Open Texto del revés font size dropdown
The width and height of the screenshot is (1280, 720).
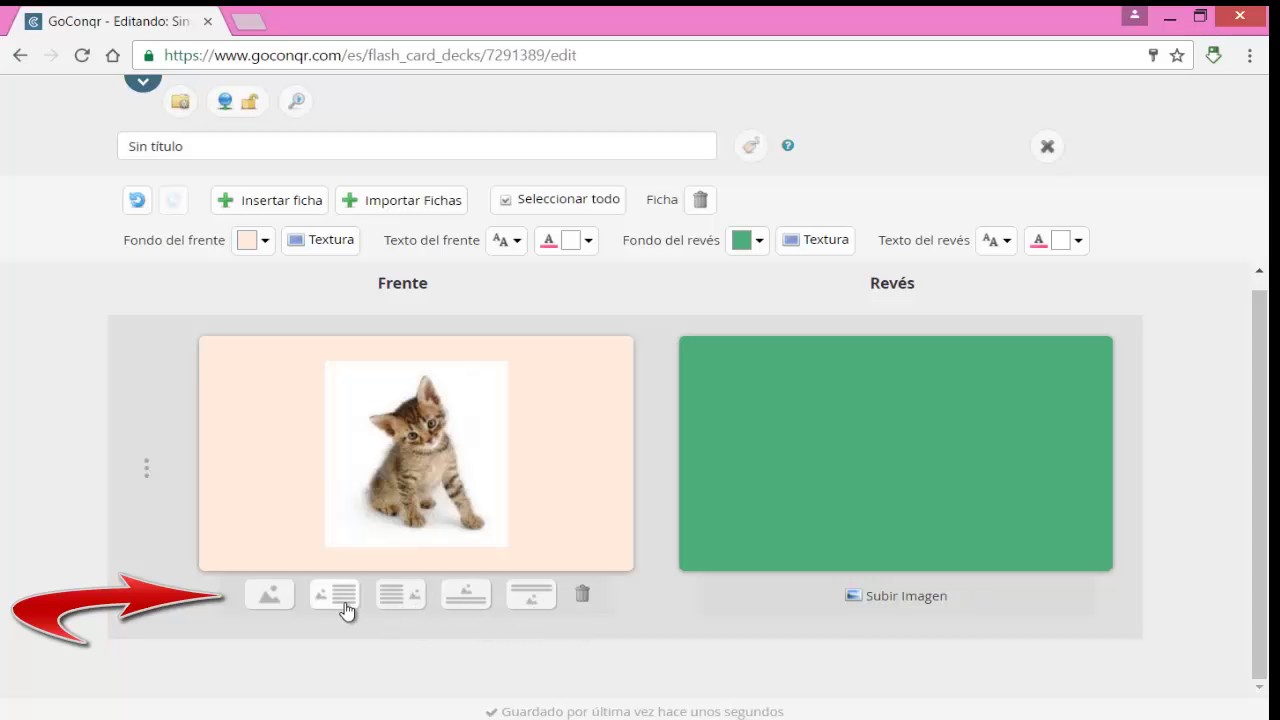pos(996,240)
